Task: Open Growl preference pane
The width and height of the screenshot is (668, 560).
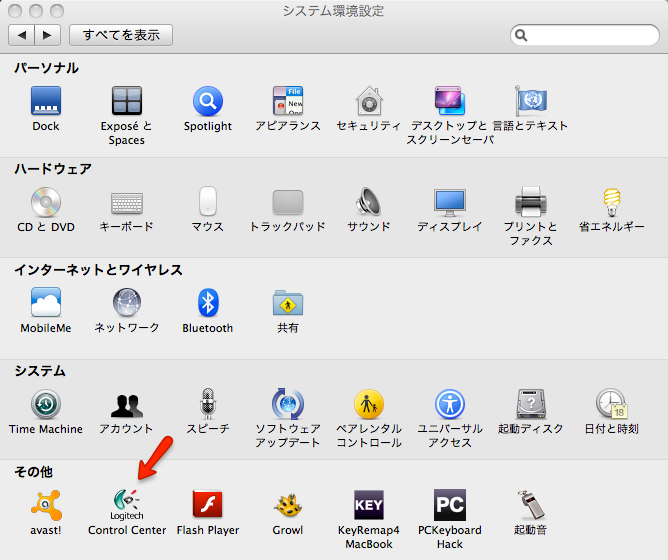Action: point(288,505)
